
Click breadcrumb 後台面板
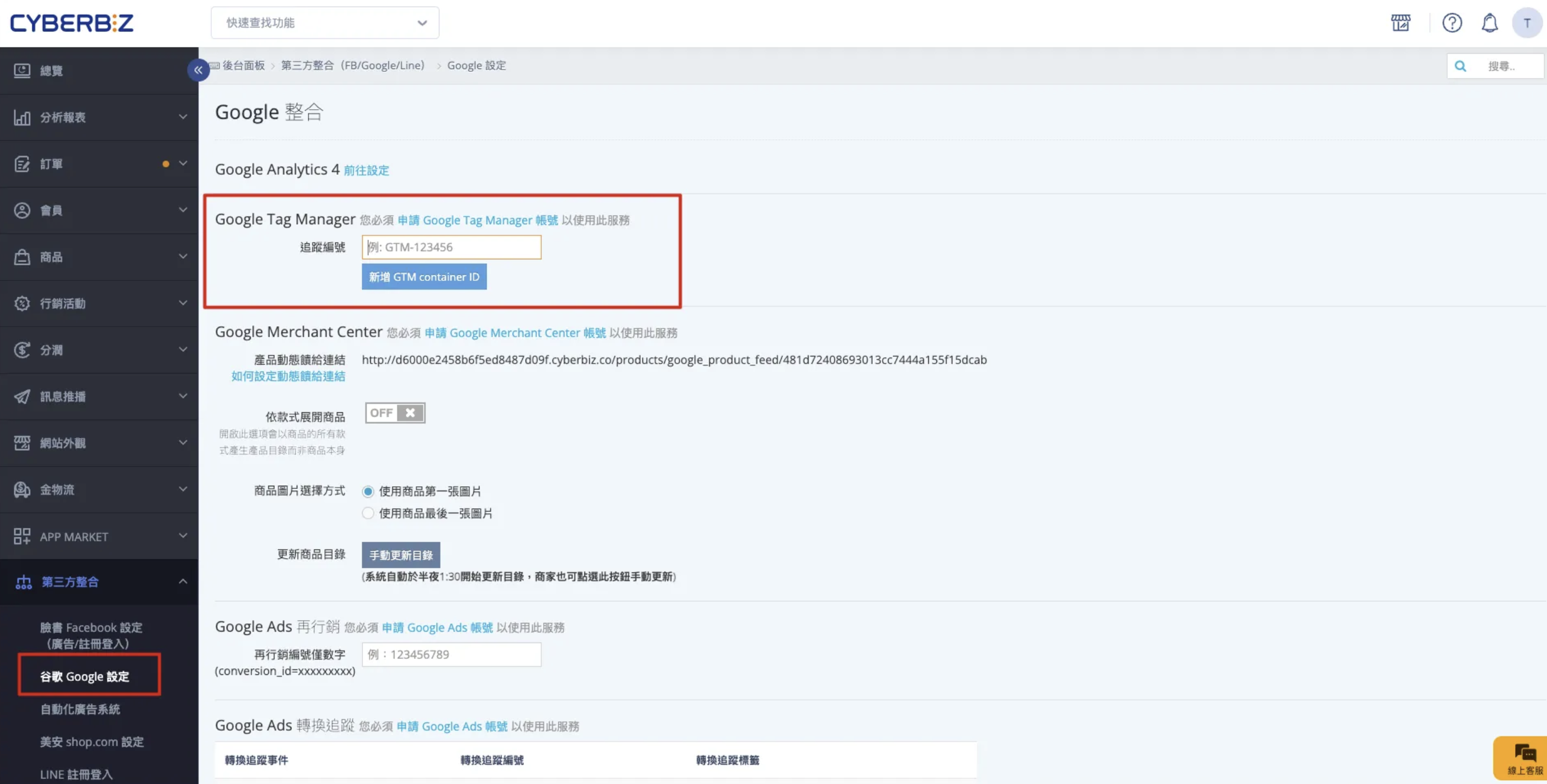(244, 65)
